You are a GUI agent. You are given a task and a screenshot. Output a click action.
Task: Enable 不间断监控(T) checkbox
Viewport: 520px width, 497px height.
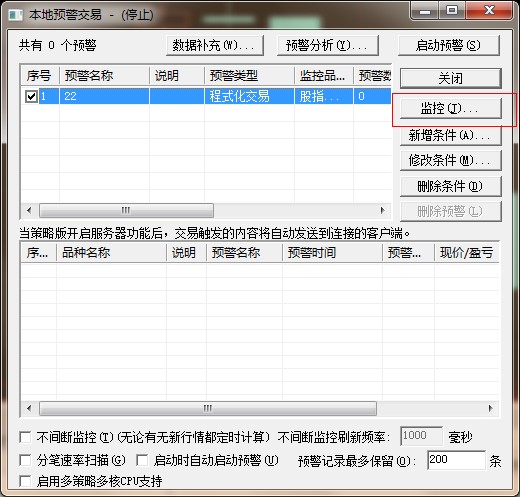tap(25, 437)
